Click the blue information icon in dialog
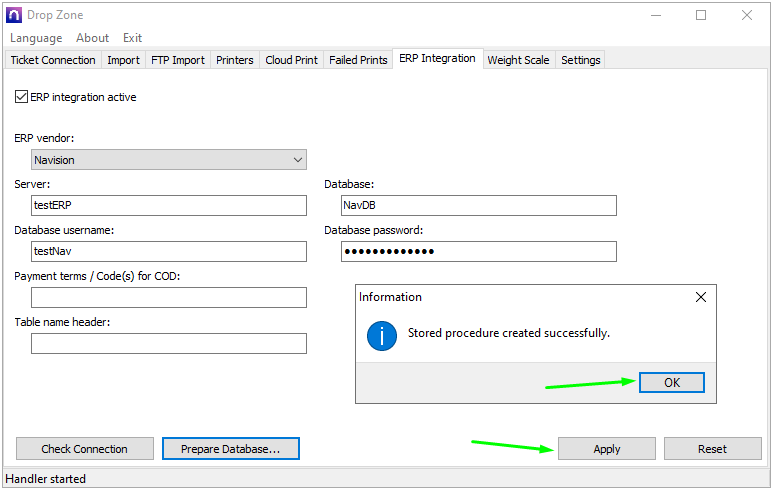773x490 pixels. click(x=382, y=335)
